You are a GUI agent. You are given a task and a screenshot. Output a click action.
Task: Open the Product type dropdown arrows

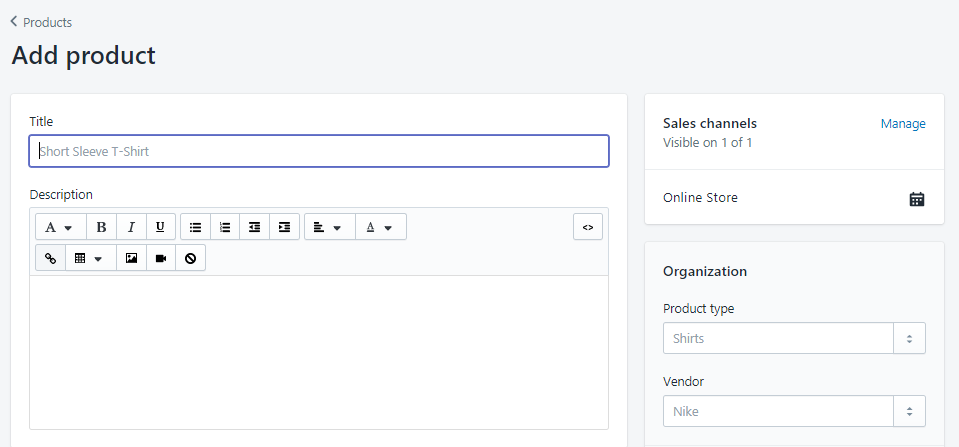click(909, 338)
